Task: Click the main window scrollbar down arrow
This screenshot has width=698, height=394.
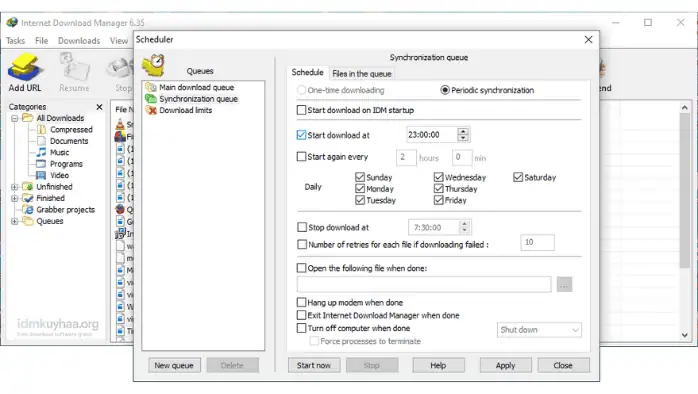Action: [x=685, y=335]
